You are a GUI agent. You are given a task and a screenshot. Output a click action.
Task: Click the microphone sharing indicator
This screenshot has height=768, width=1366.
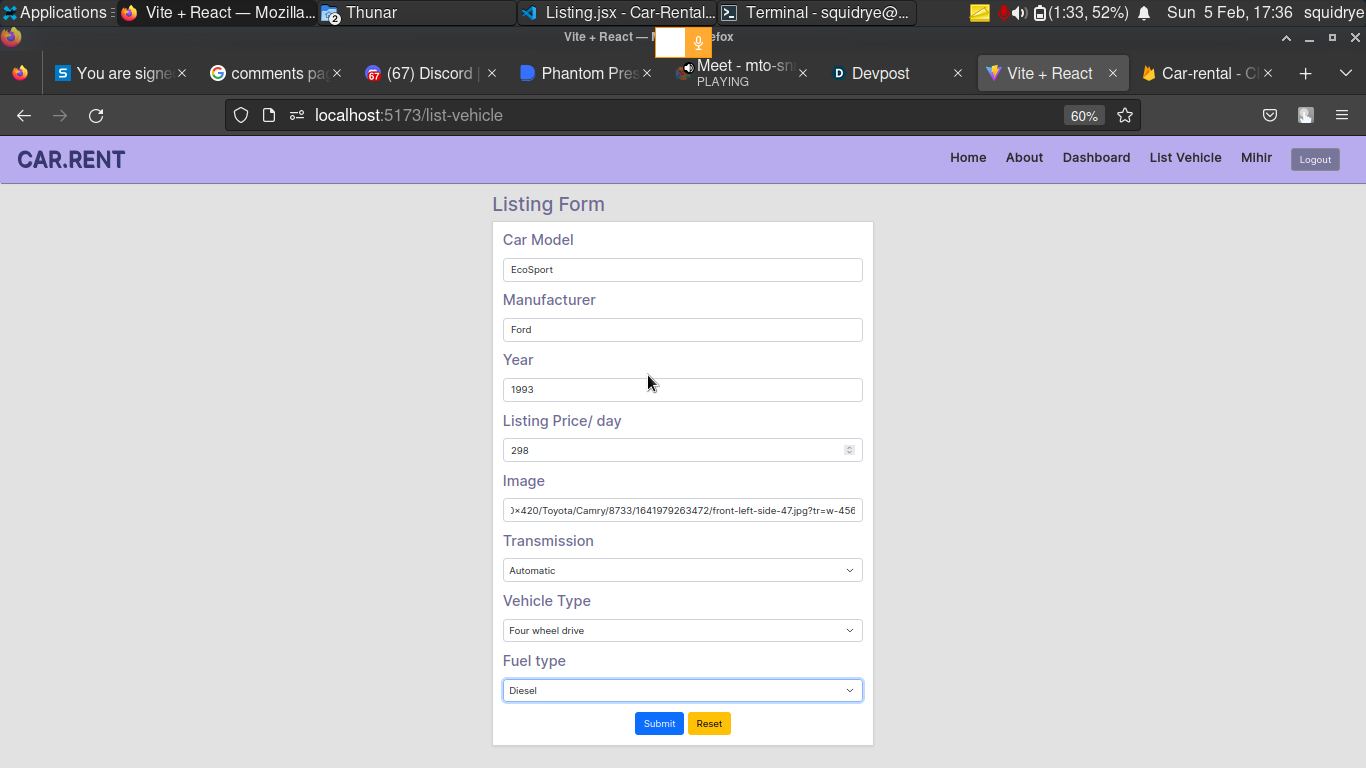pos(698,42)
